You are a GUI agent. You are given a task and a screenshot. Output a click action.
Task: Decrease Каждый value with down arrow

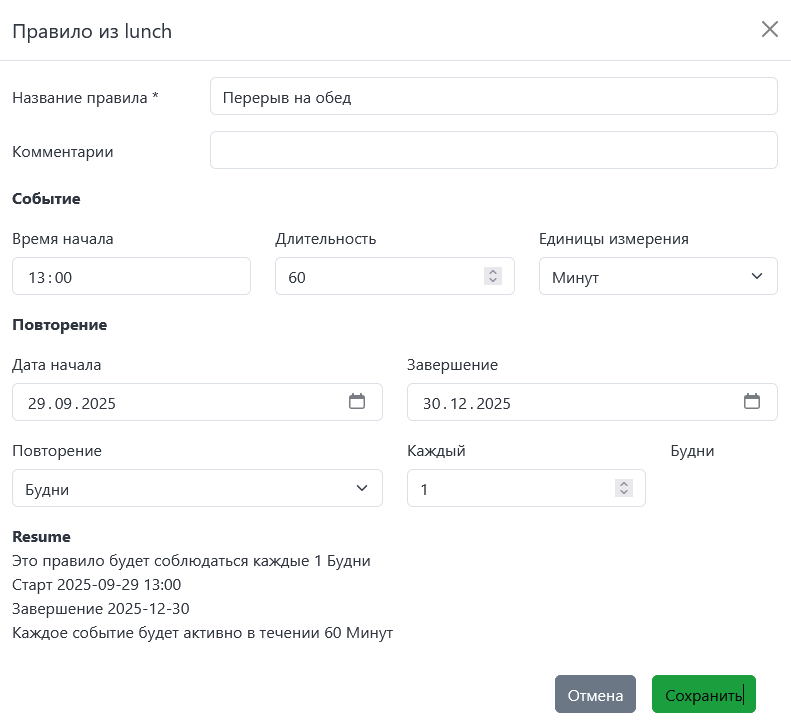624,493
